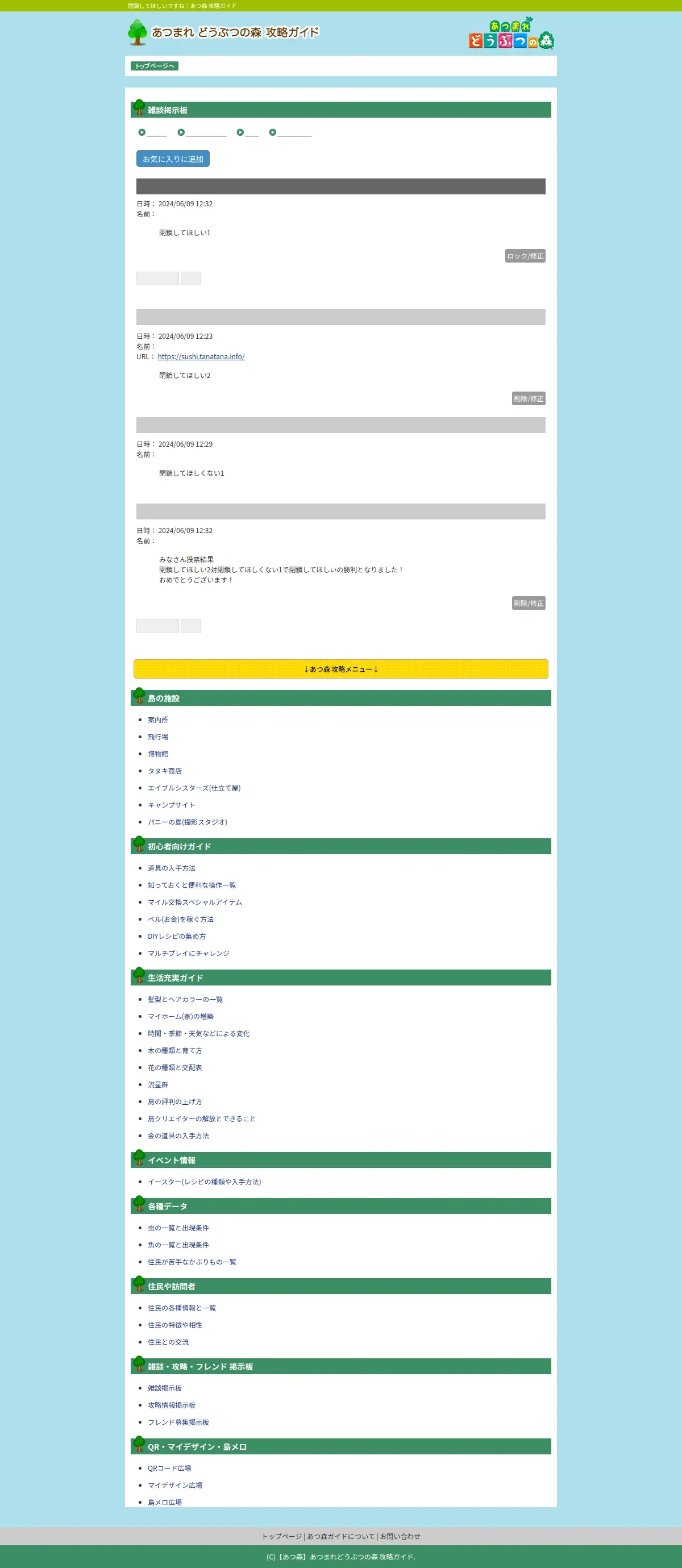Open 金の道具の入手方法 link
The width and height of the screenshot is (682, 1568).
178,1136
